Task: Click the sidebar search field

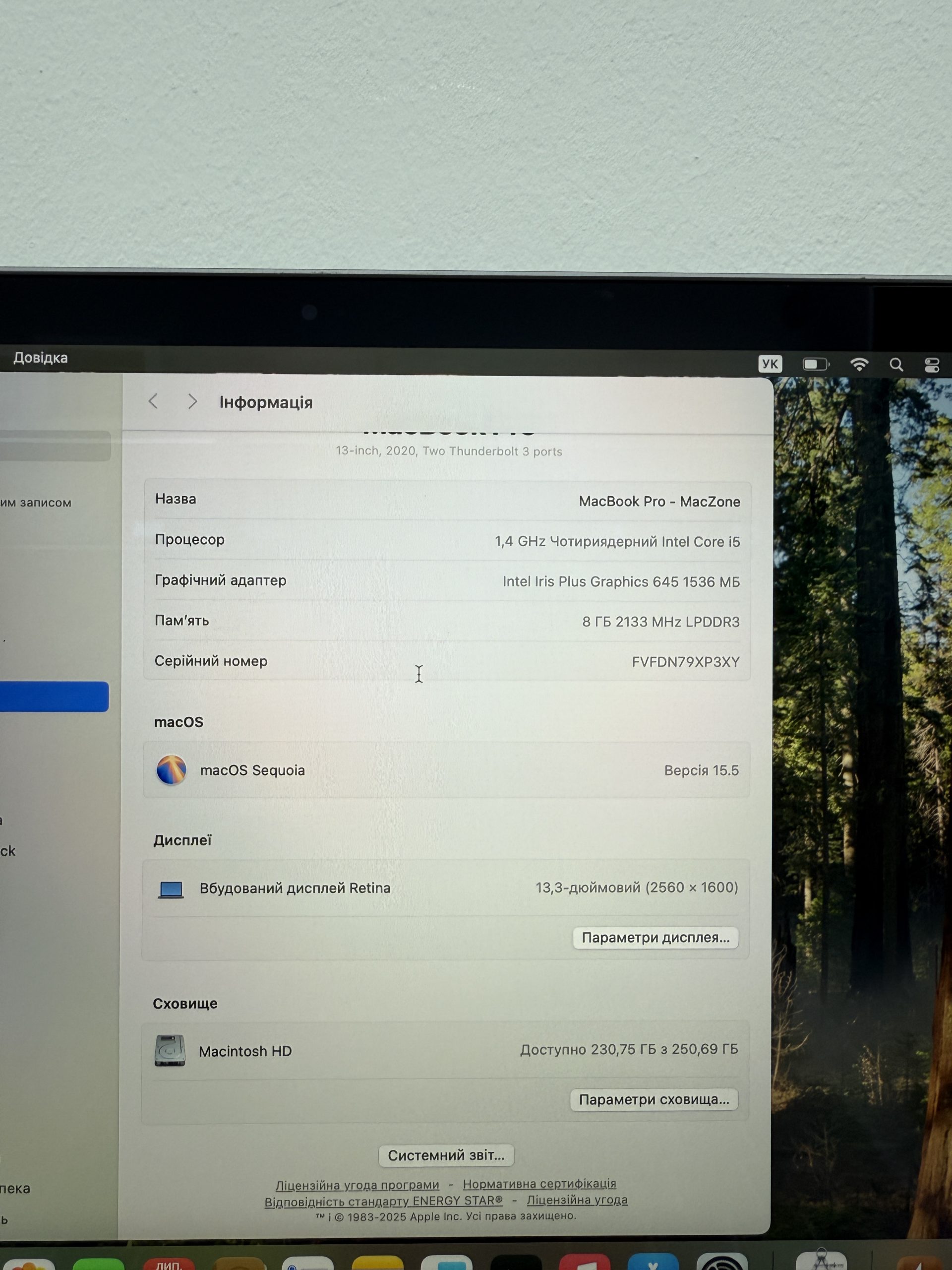Action: pyautogui.click(x=55, y=446)
